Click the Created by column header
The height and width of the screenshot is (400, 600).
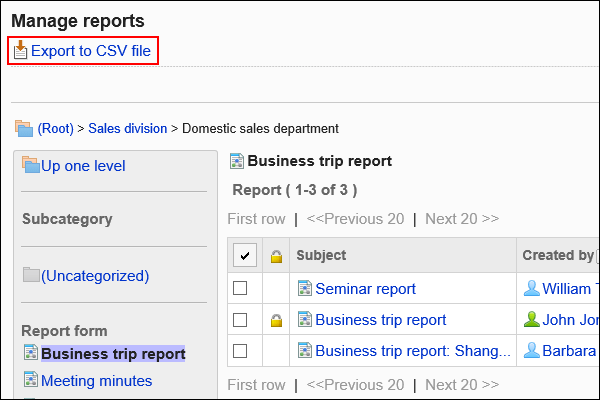[558, 255]
